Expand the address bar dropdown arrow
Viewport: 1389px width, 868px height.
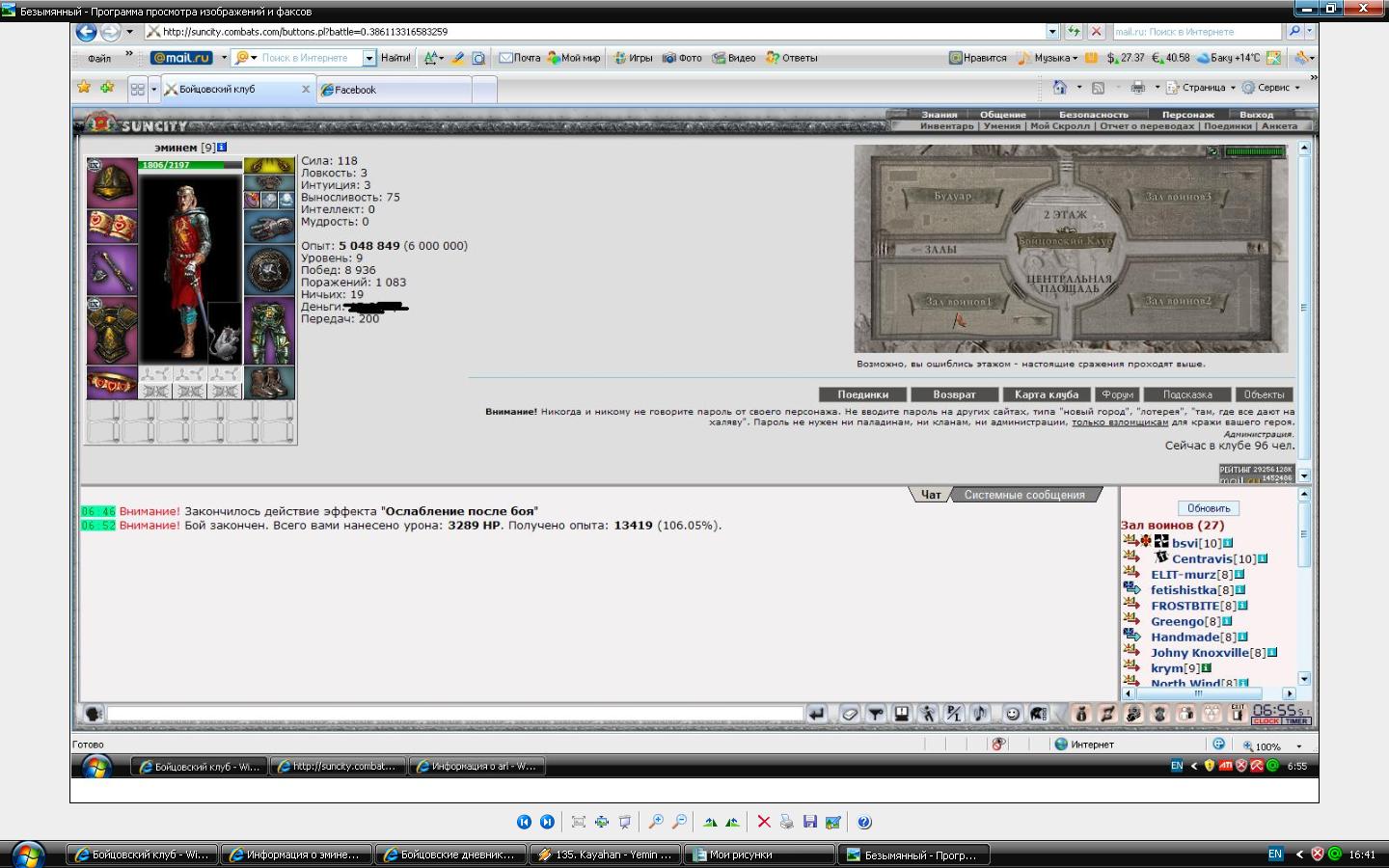(1050, 32)
